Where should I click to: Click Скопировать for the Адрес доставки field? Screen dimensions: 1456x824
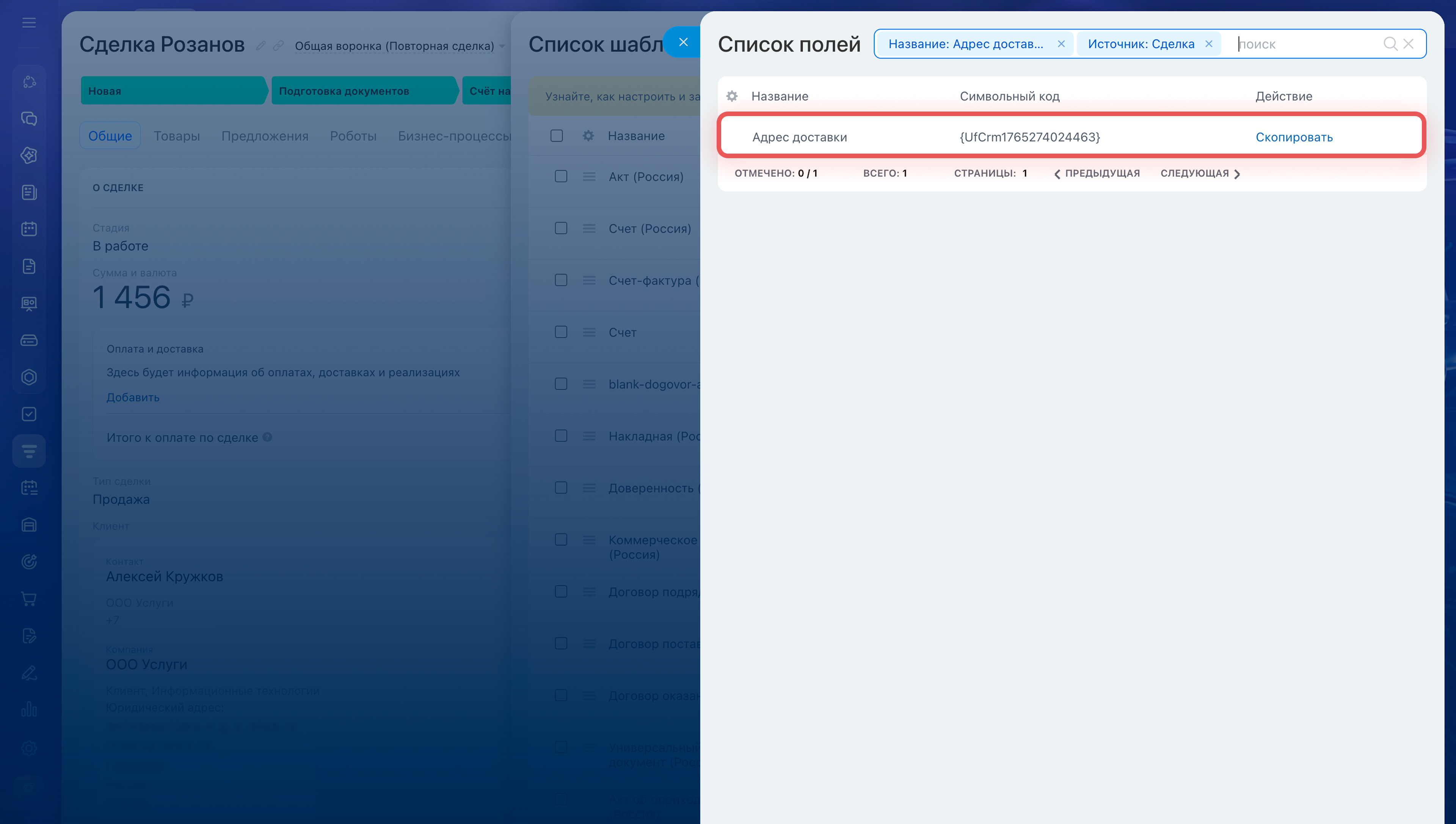click(x=1294, y=137)
